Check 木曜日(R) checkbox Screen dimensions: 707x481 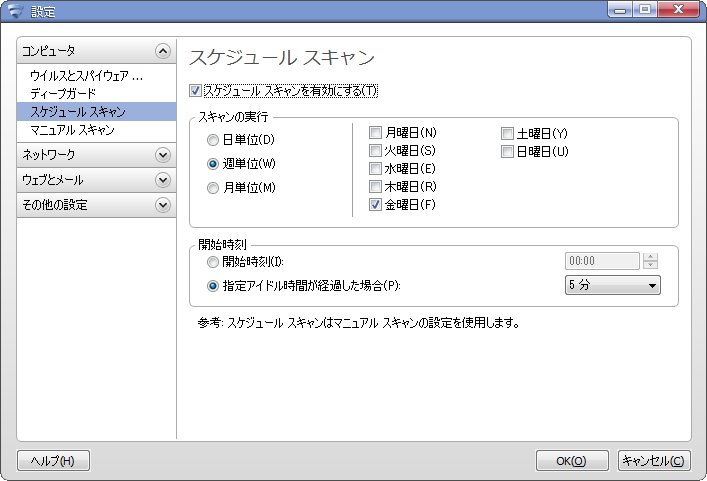tap(375, 186)
